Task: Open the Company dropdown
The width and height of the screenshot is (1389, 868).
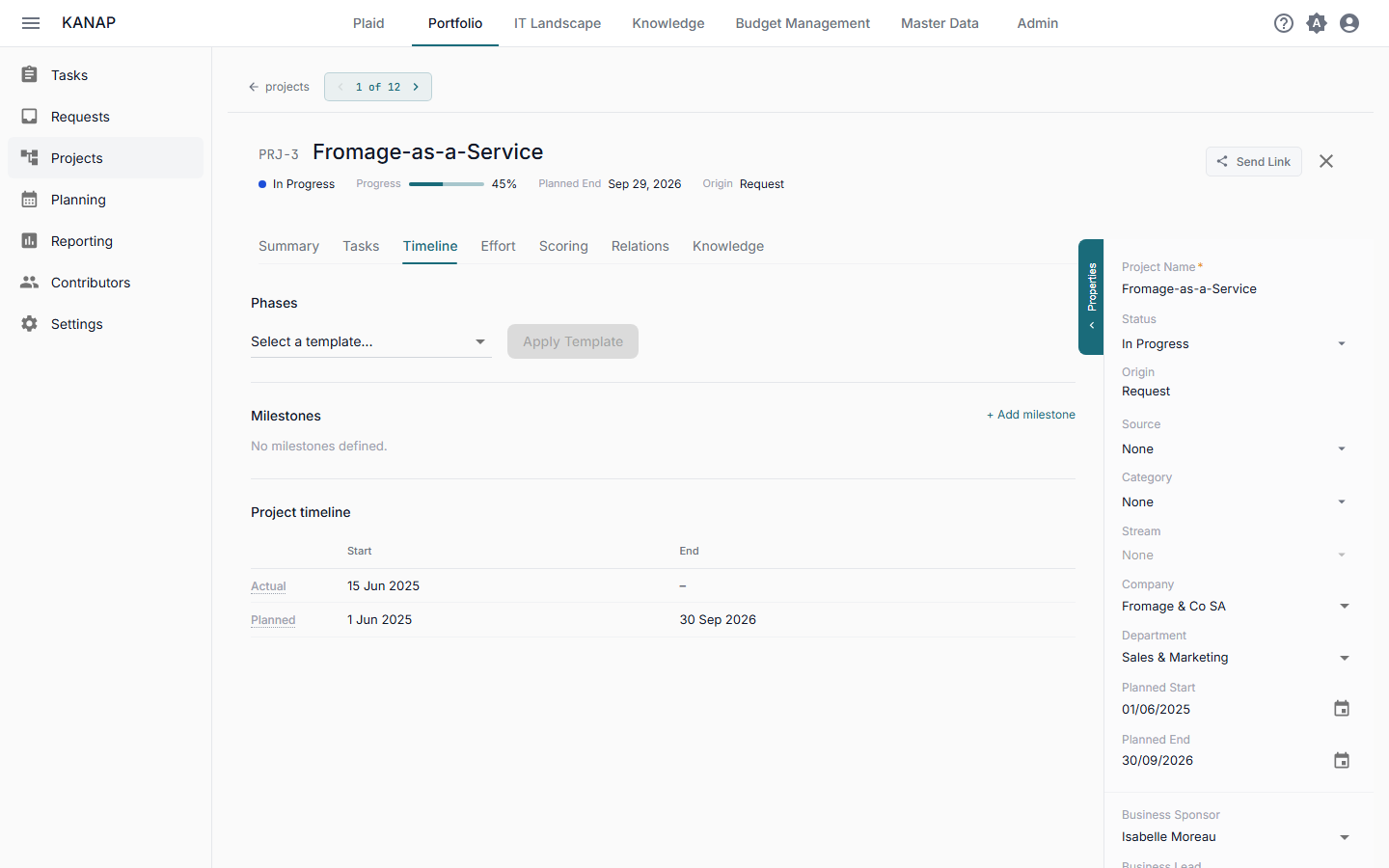Action: 1235,607
